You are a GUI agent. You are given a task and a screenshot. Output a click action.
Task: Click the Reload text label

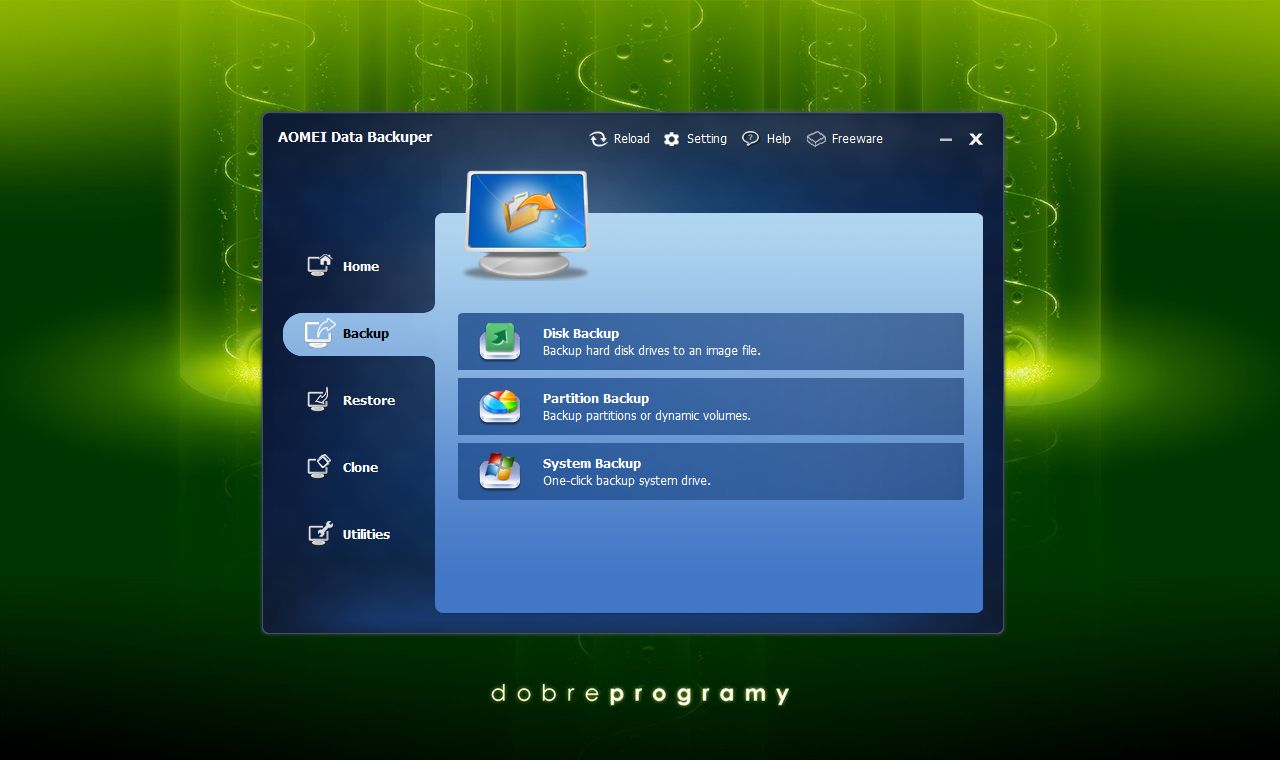coord(631,139)
